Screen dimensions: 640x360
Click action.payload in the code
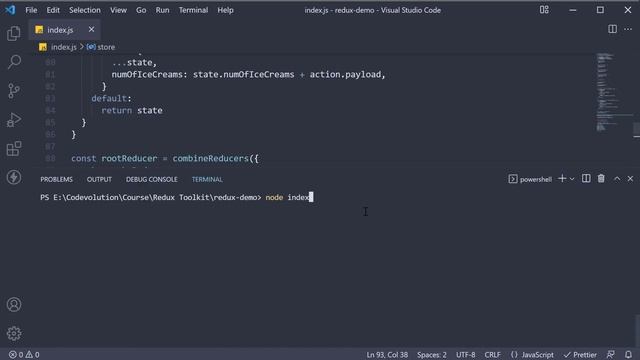pos(345,75)
